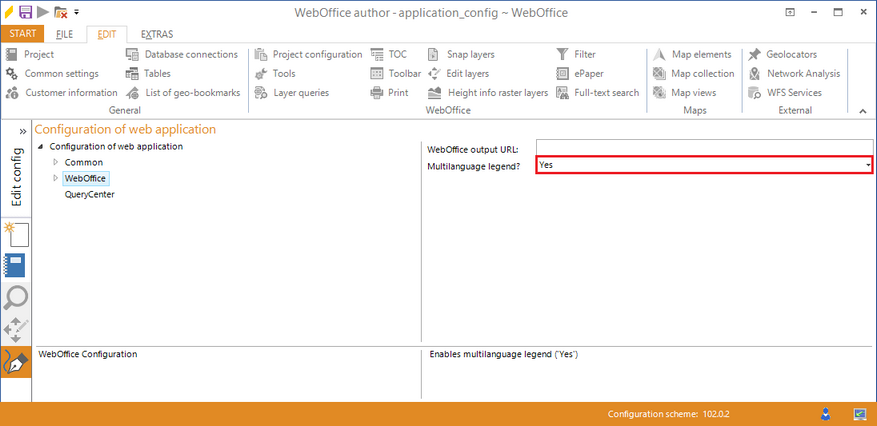The width and height of the screenshot is (877, 426).
Task: Select the Edit config vertical tab
Action: coord(17,177)
